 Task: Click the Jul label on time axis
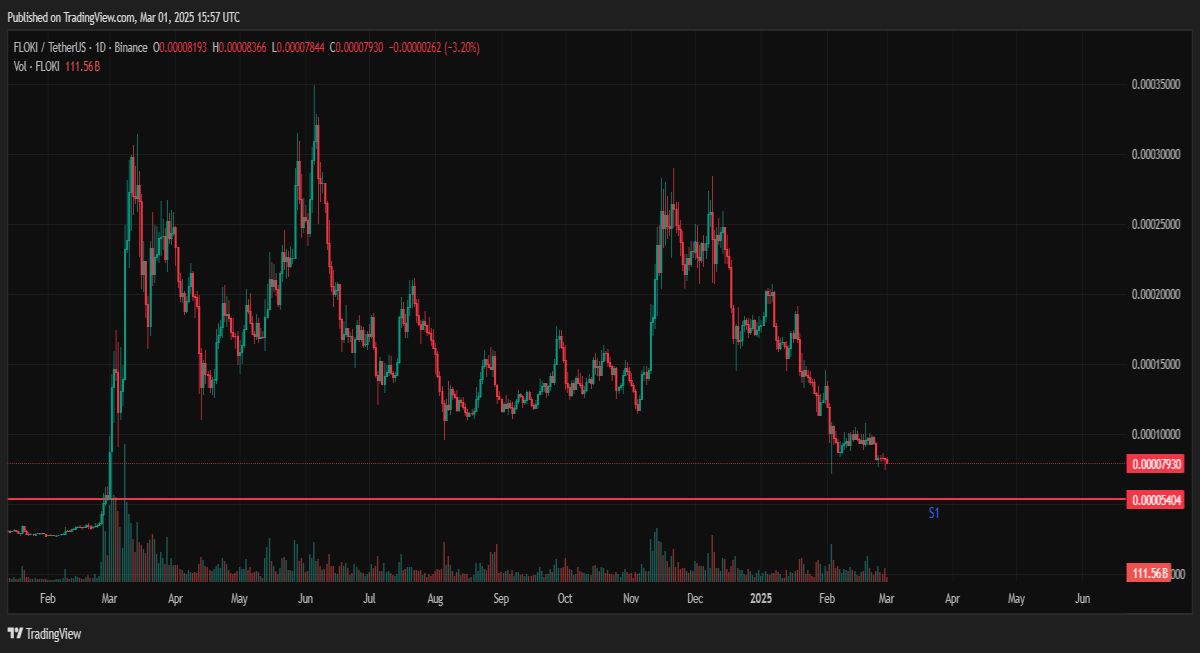click(370, 599)
